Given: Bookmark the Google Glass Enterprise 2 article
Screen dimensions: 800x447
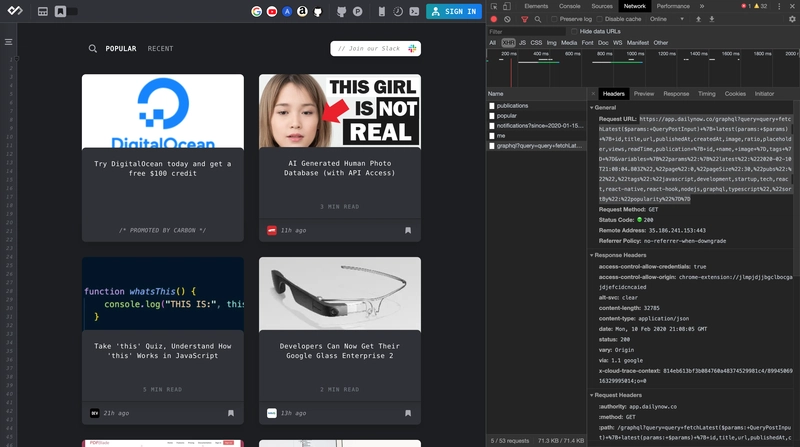Looking at the screenshot, I should click(408, 413).
